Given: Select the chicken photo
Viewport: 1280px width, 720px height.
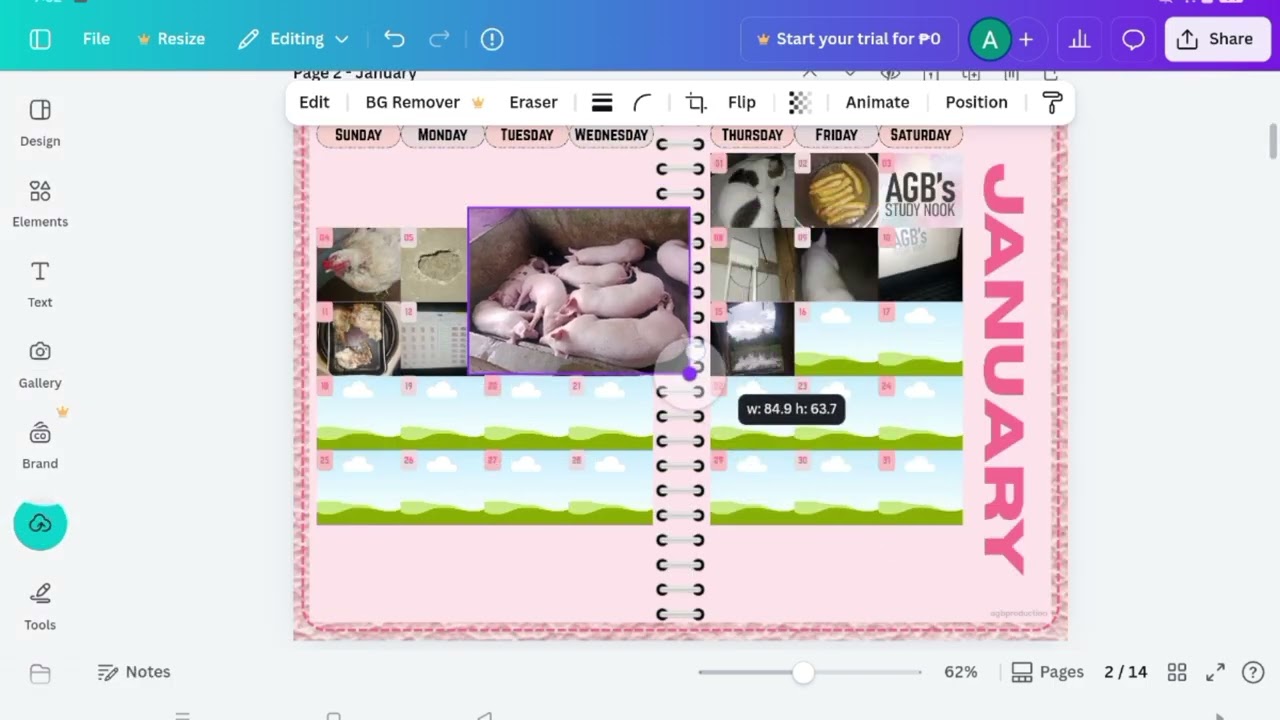Looking at the screenshot, I should coord(358,265).
